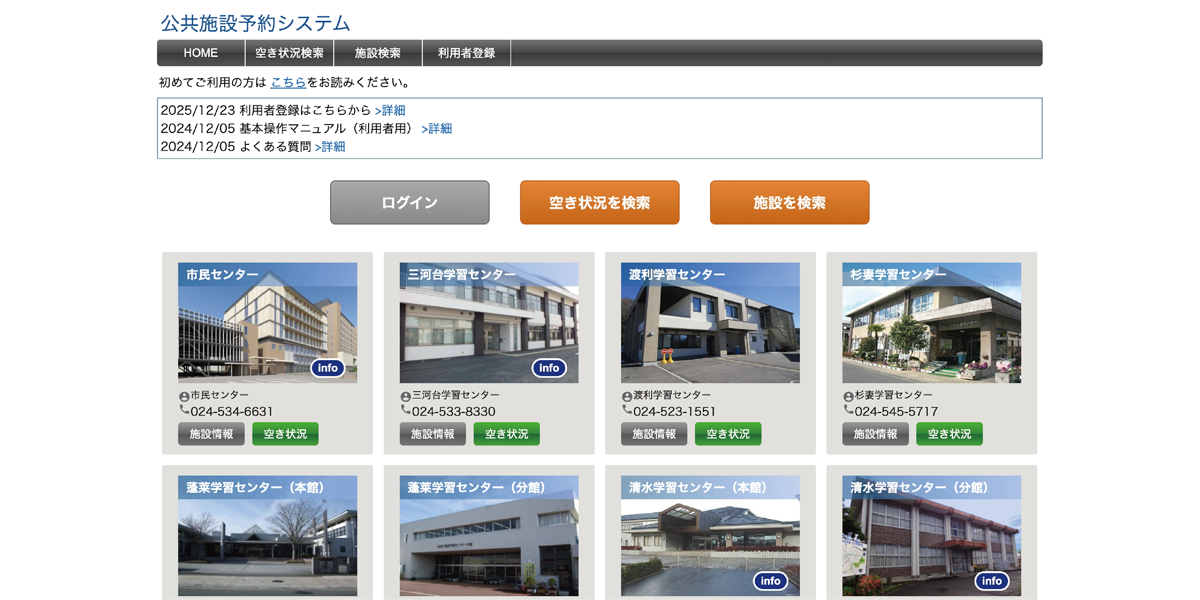This screenshot has height=600, width=1200.
Task: Click 空き状況 button for 市民センター
Action: [285, 434]
